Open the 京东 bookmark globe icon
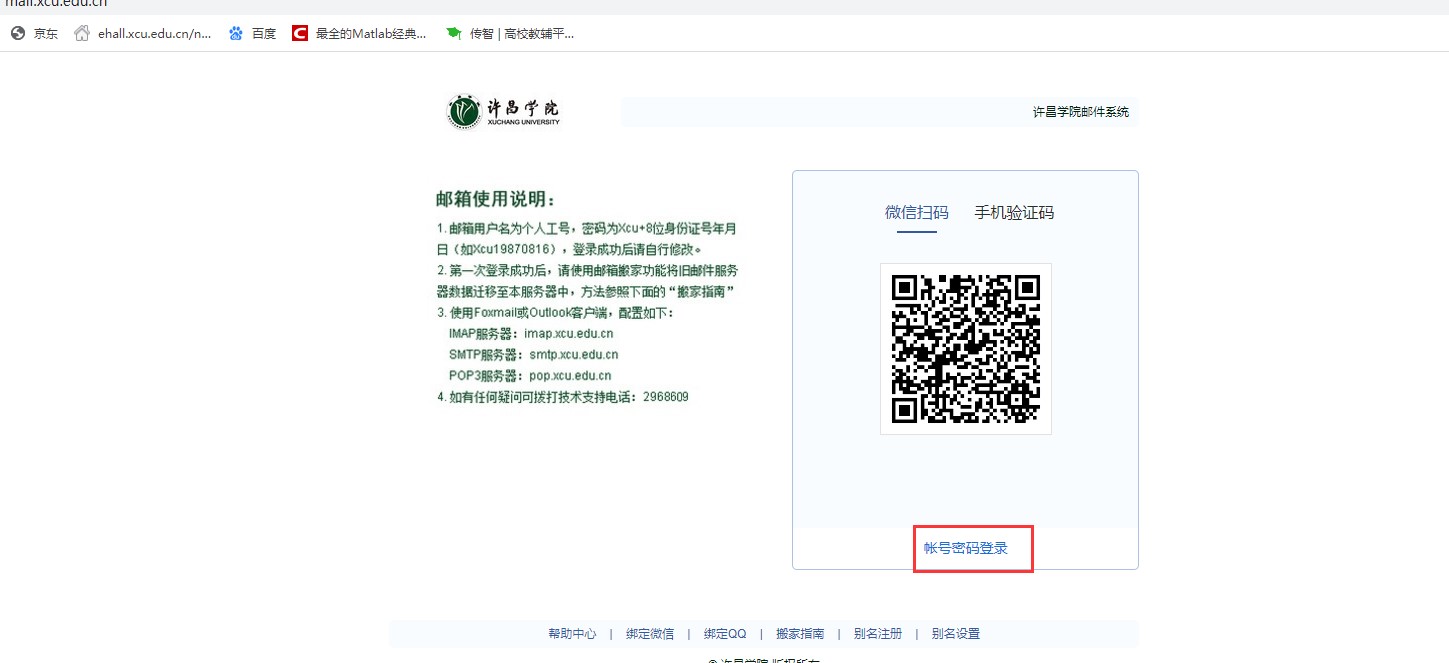Viewport: 1449px width, 663px height. 17,34
